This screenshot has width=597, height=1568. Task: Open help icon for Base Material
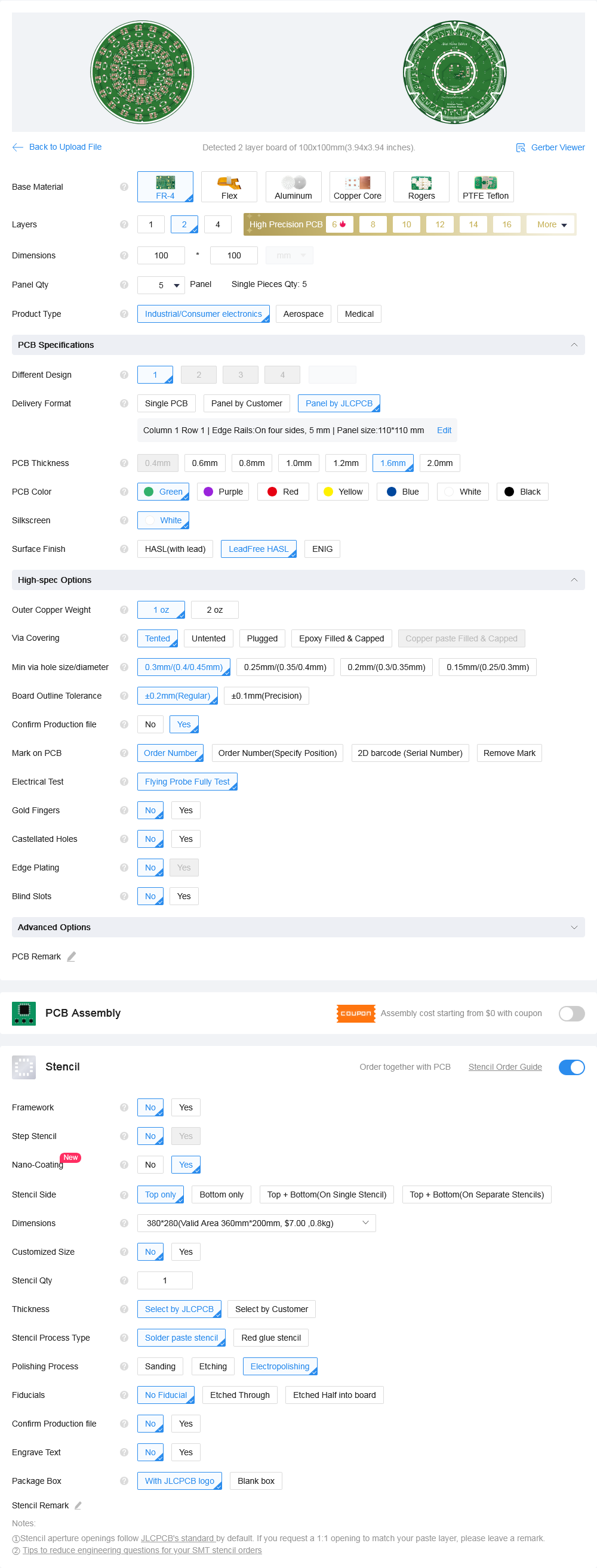124,187
